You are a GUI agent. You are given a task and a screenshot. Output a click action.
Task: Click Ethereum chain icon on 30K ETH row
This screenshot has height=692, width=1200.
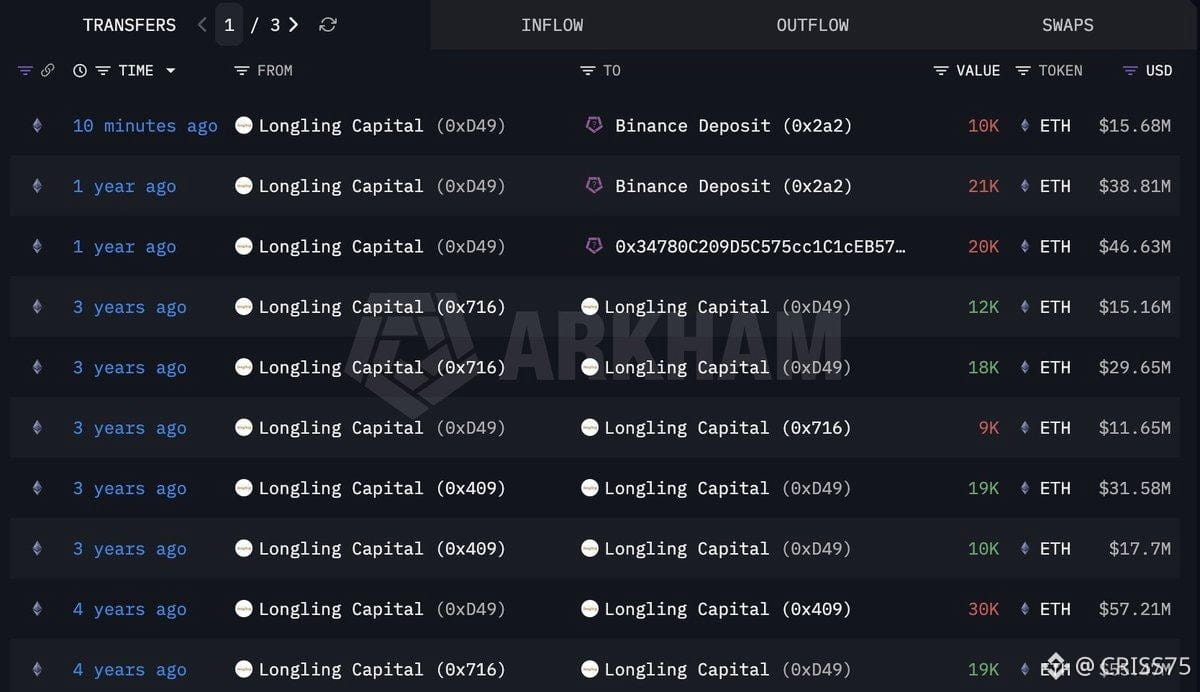click(x=37, y=609)
